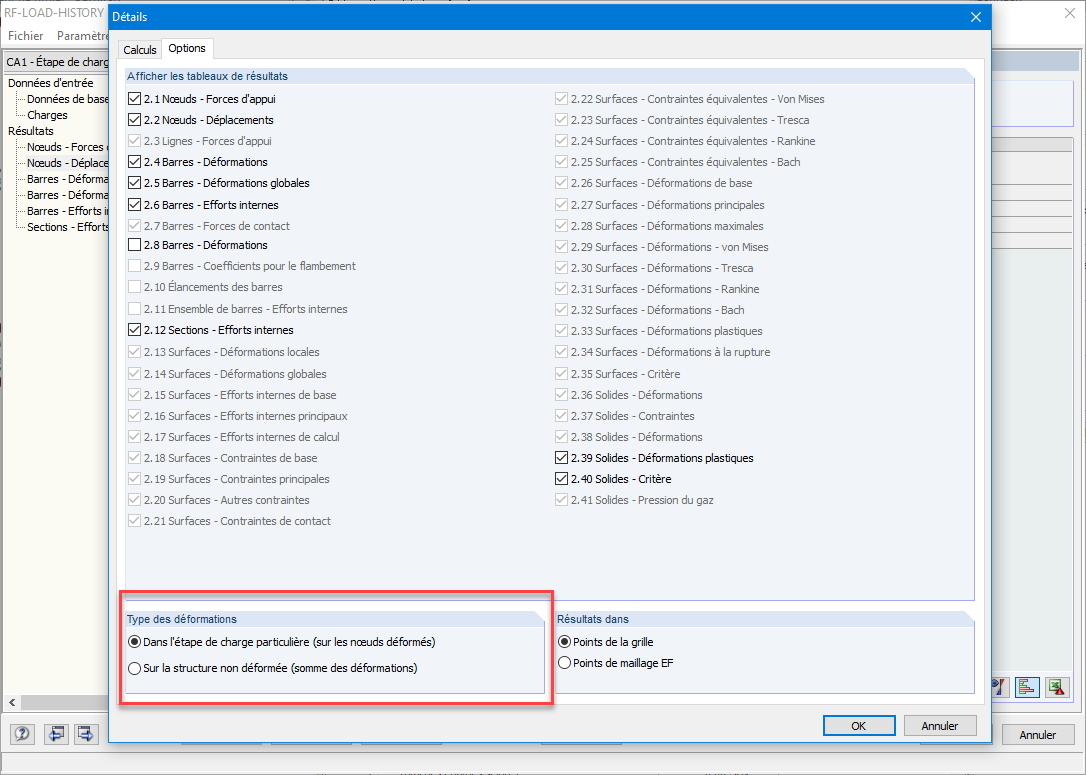Screen dimensions: 1086x775
Task: Uncheck 2.40 Solides - Critère
Action: (562, 479)
